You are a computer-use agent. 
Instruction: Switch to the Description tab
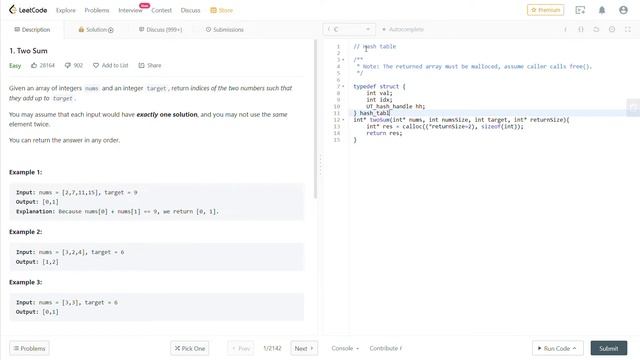click(x=32, y=29)
